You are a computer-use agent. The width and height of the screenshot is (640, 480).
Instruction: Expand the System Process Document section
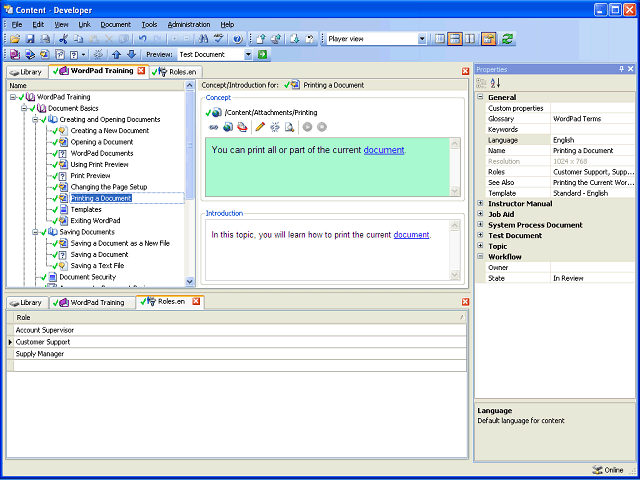(x=480, y=224)
